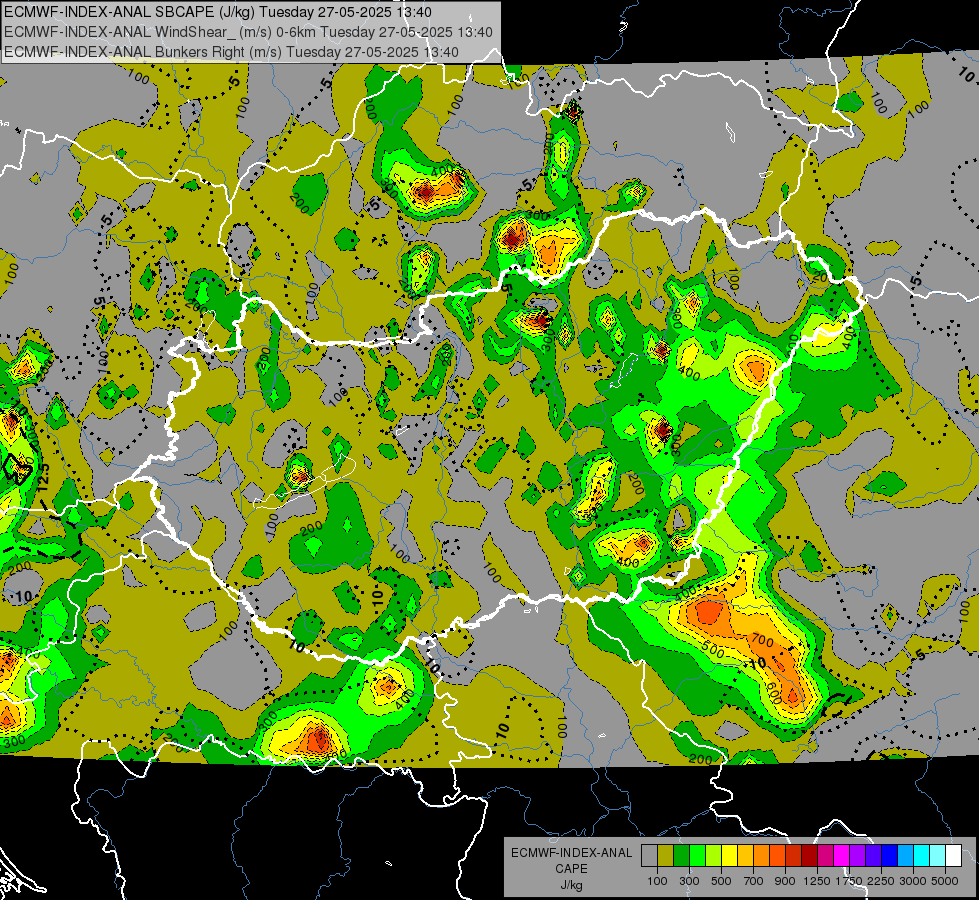Image resolution: width=979 pixels, height=900 pixels.
Task: Pick the yellow-green legend swatch
Action: (x=713, y=855)
